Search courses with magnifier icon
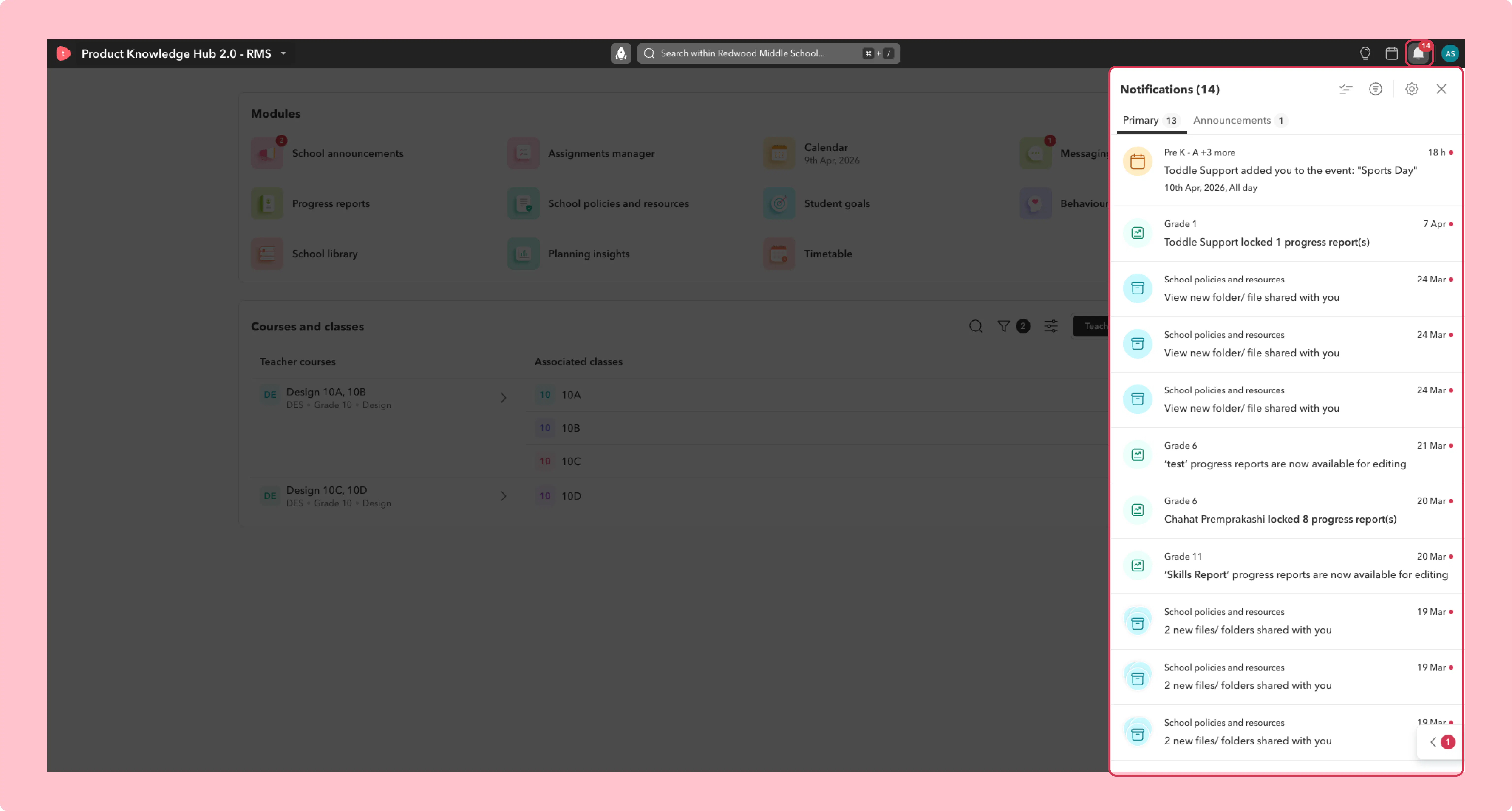 [x=976, y=326]
